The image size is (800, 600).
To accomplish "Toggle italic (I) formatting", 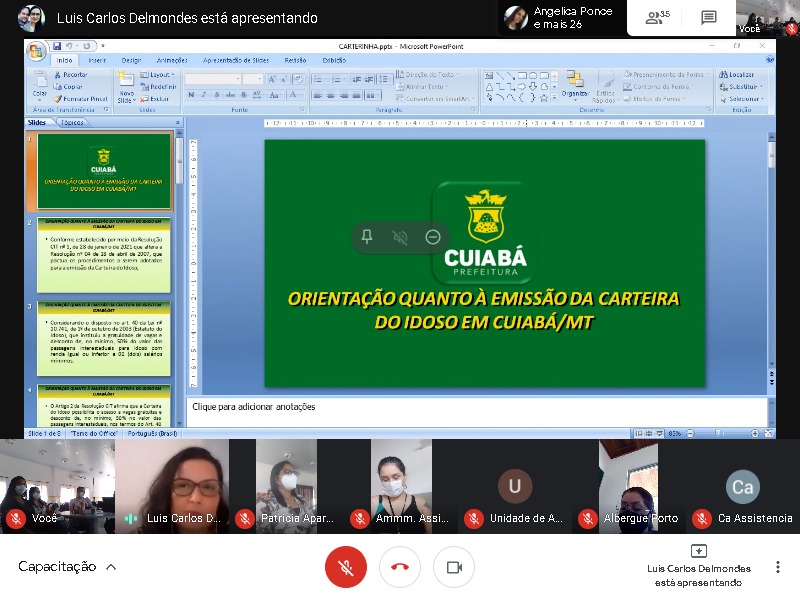I will point(204,95).
